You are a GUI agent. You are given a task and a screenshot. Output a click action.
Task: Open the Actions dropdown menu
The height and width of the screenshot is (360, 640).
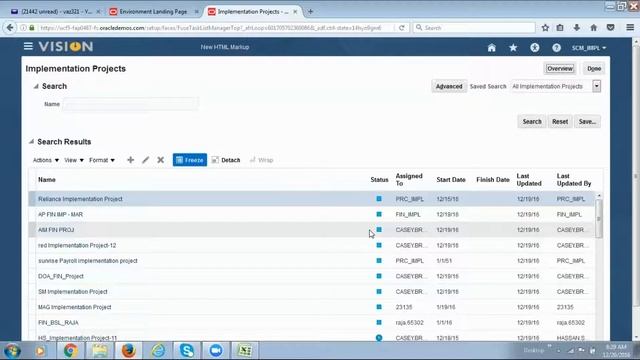tap(46, 160)
